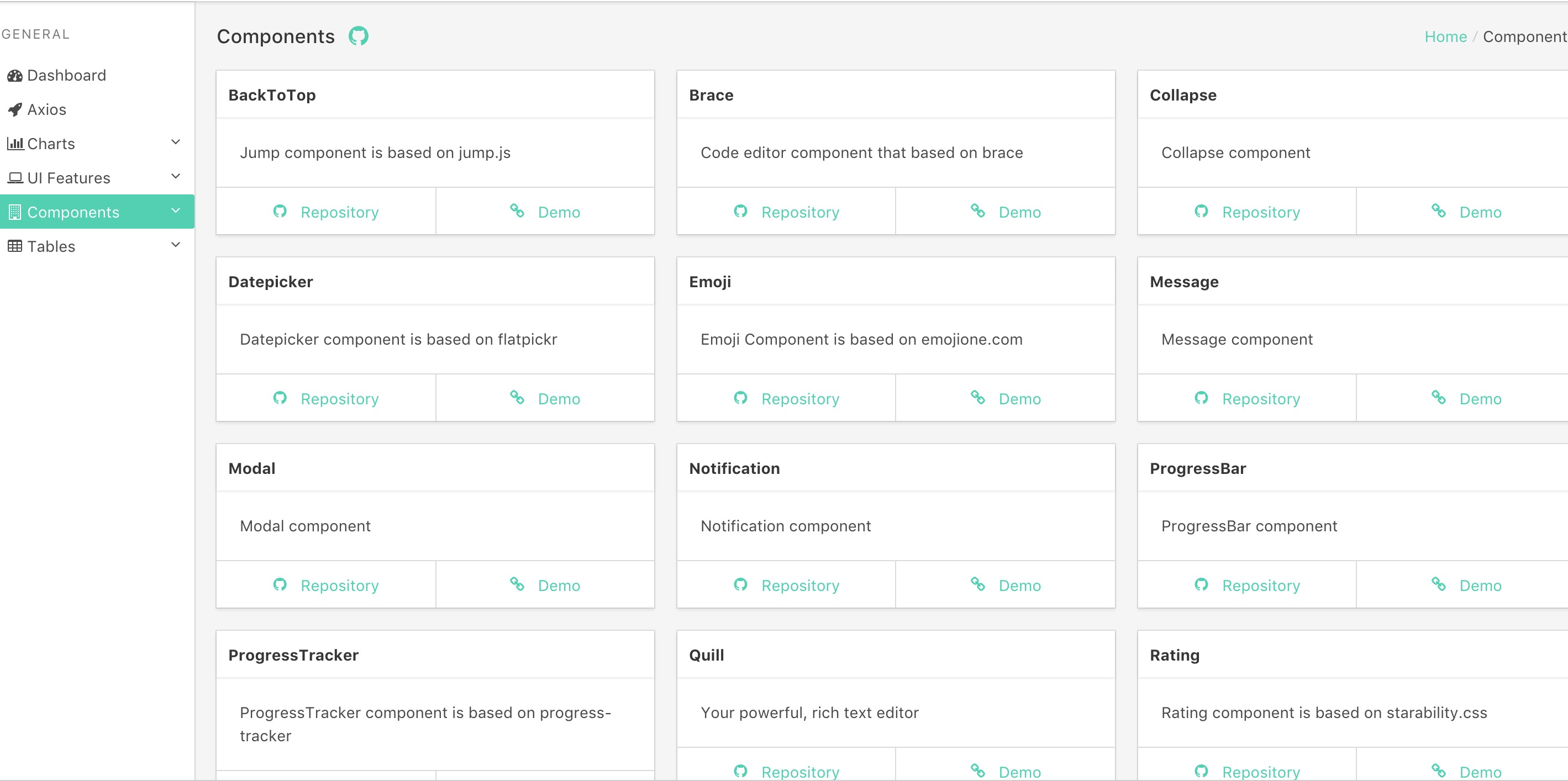
Task: Expand the Charts submenu chevron
Action: [175, 142]
